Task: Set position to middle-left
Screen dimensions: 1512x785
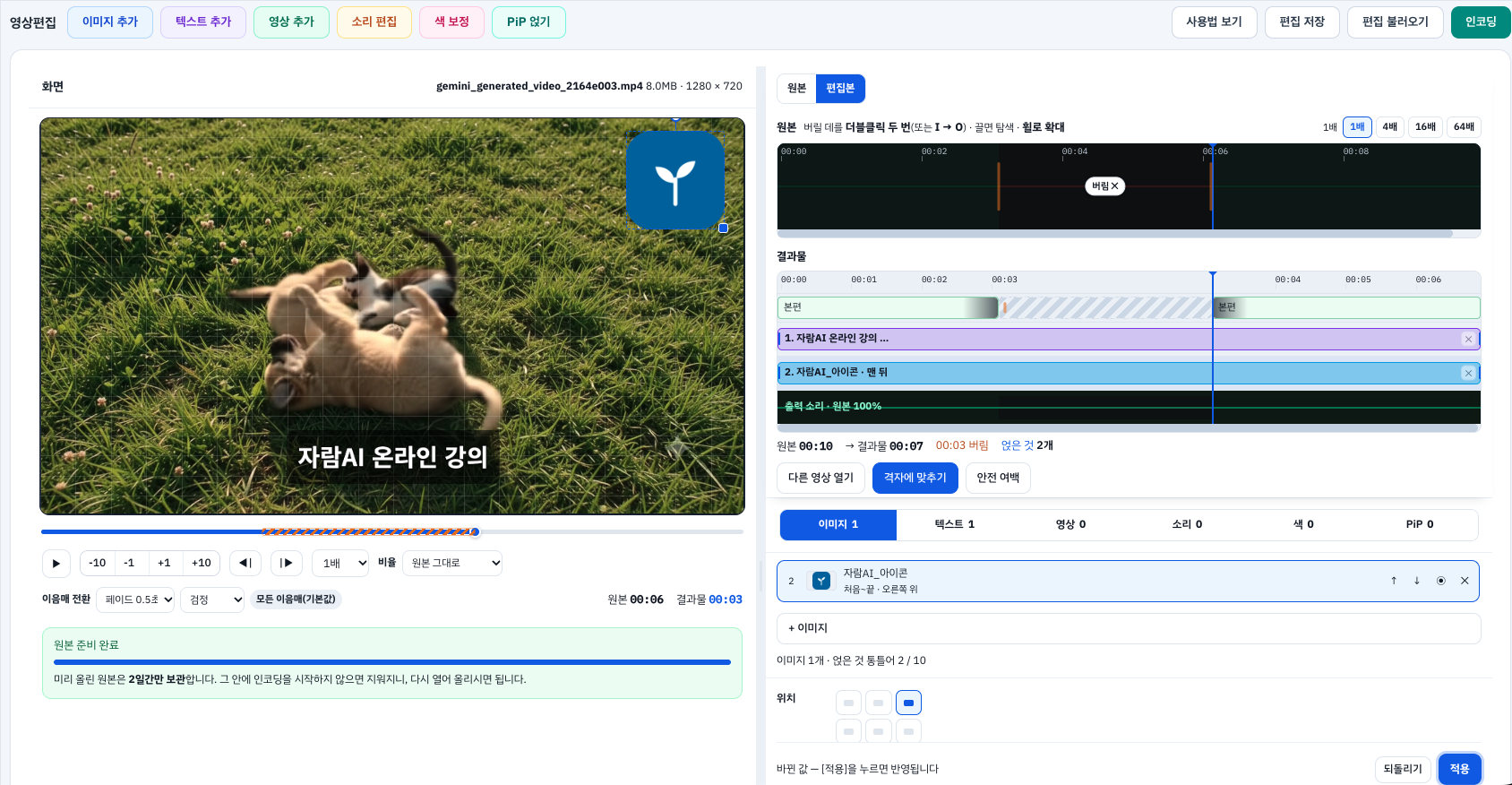Action: coord(848,731)
